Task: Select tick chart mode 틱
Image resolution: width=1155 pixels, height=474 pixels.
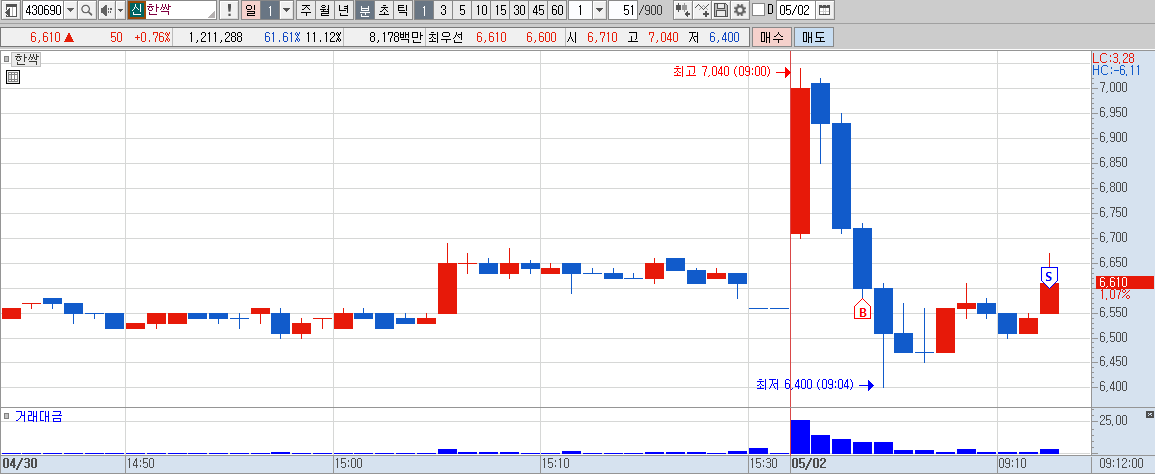Action: pos(402,10)
